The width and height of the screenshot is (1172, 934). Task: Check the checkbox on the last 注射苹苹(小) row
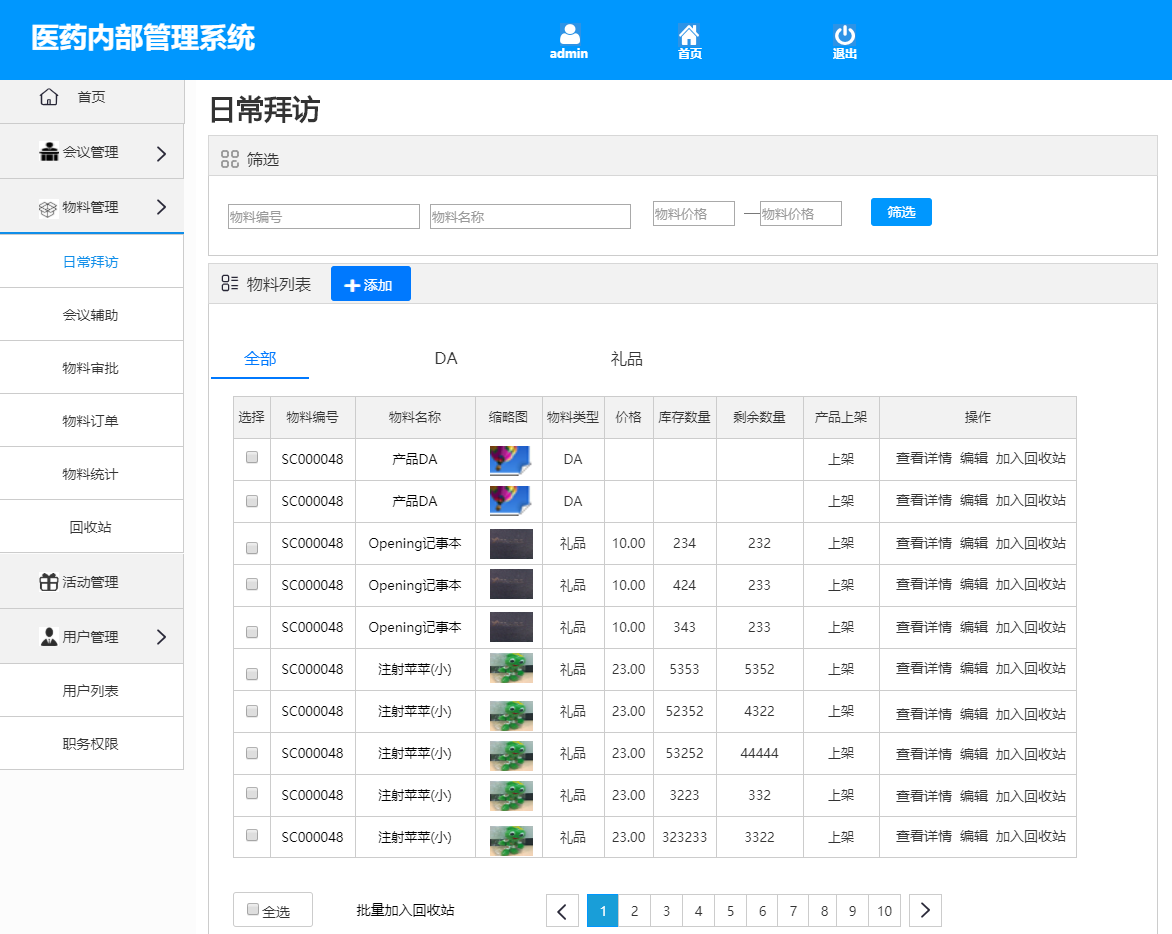pos(251,838)
